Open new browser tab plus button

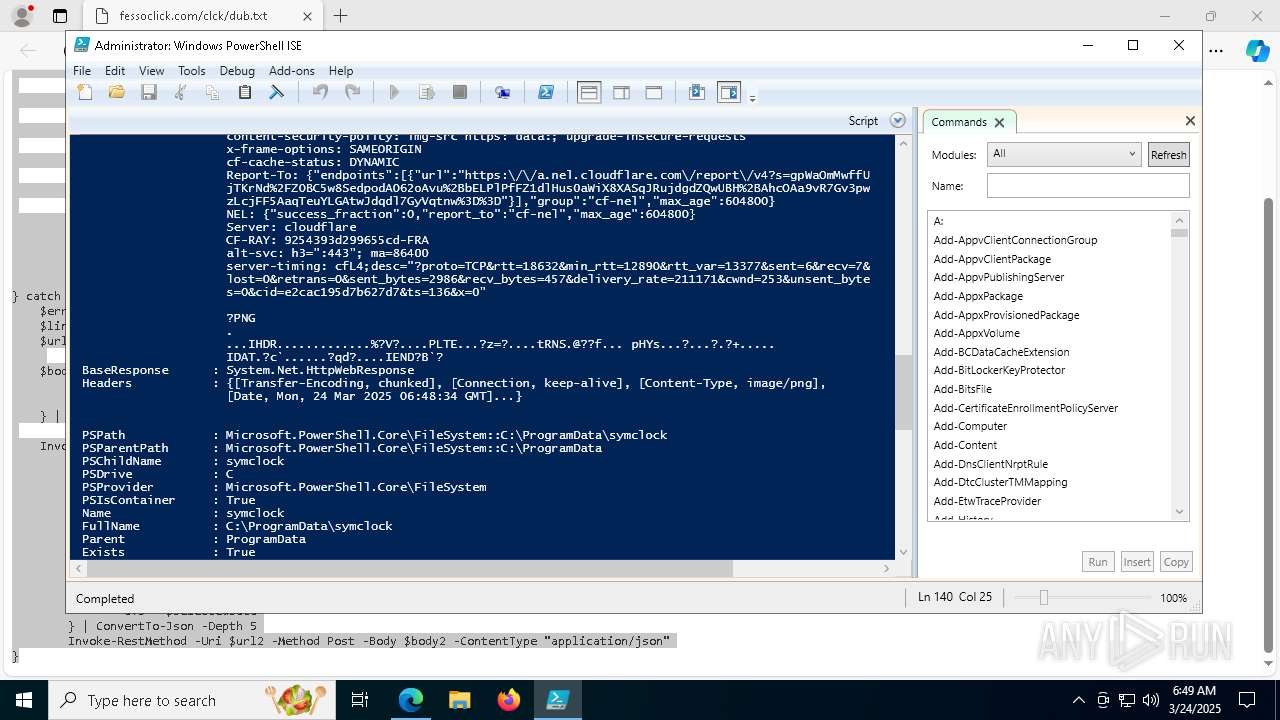(341, 16)
